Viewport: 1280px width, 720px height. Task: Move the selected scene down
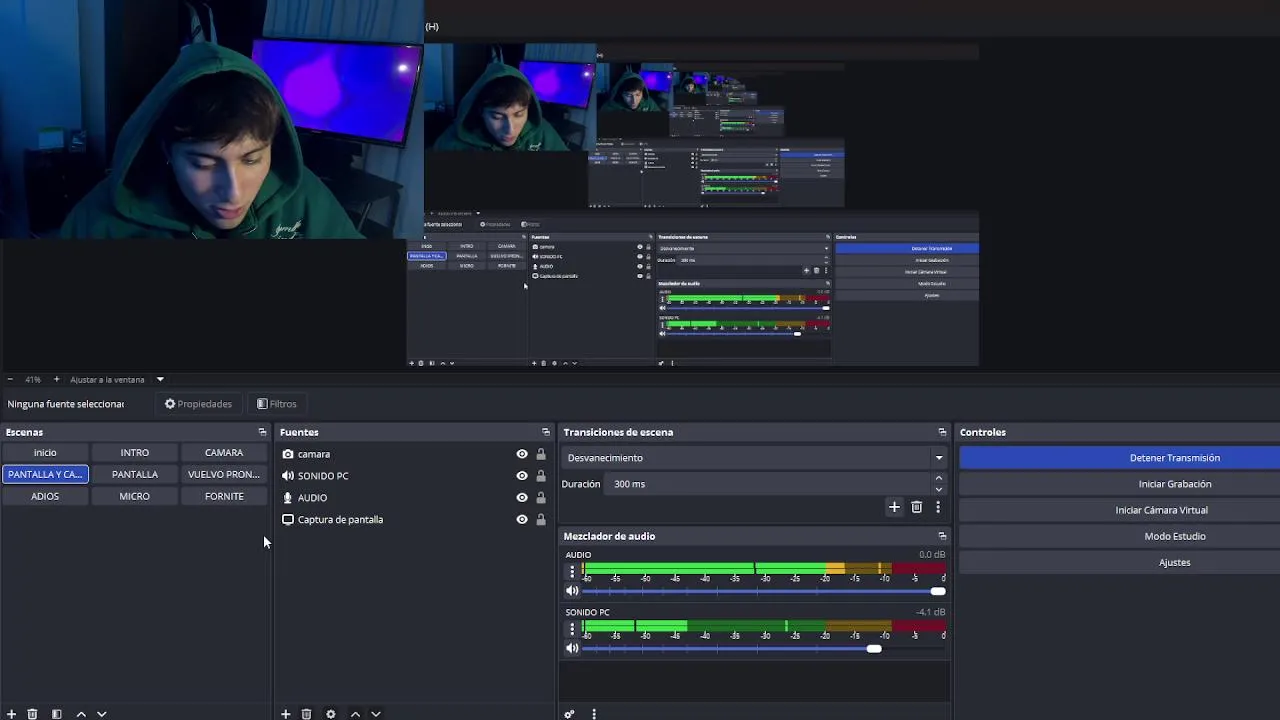[101, 714]
